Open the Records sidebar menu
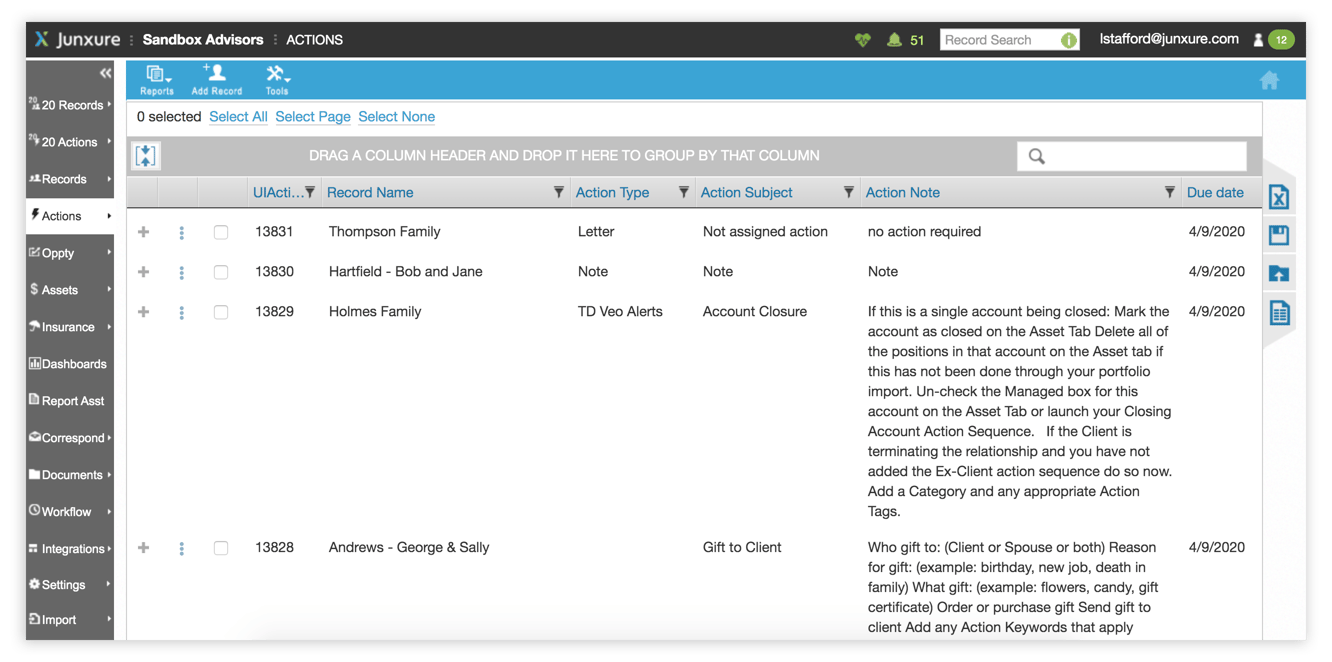The width and height of the screenshot is (1332, 662). click(x=70, y=179)
